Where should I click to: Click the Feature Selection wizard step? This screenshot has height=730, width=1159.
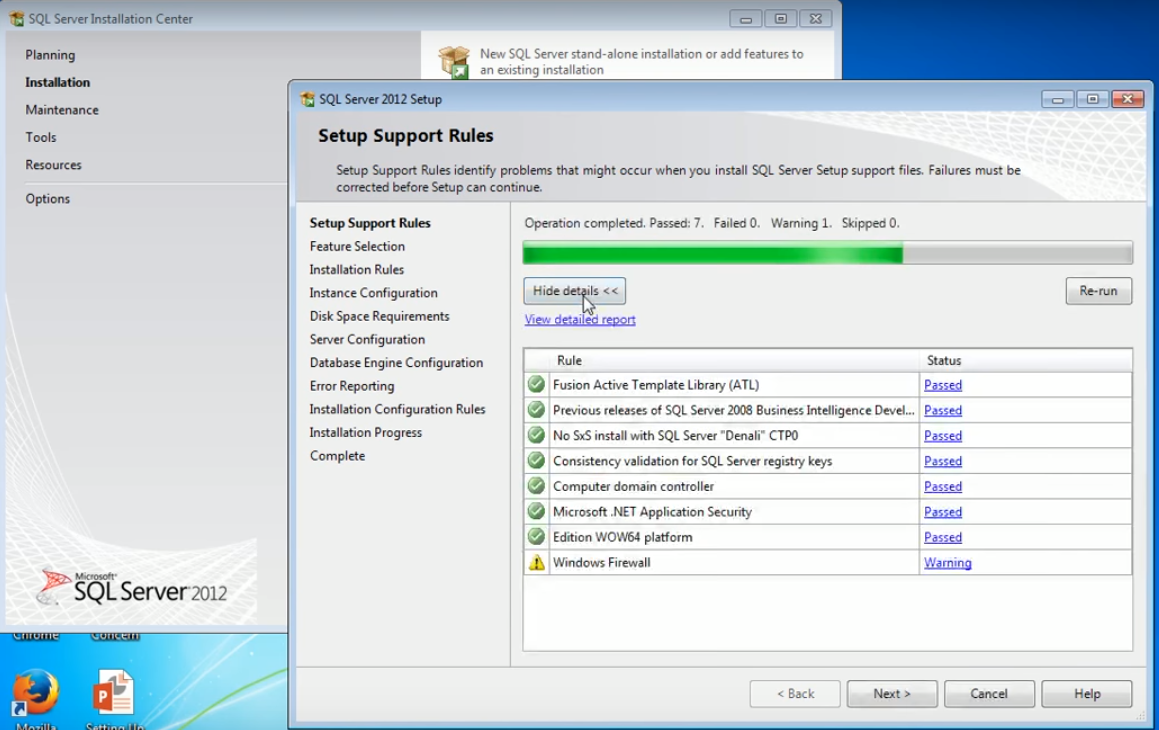tap(357, 246)
